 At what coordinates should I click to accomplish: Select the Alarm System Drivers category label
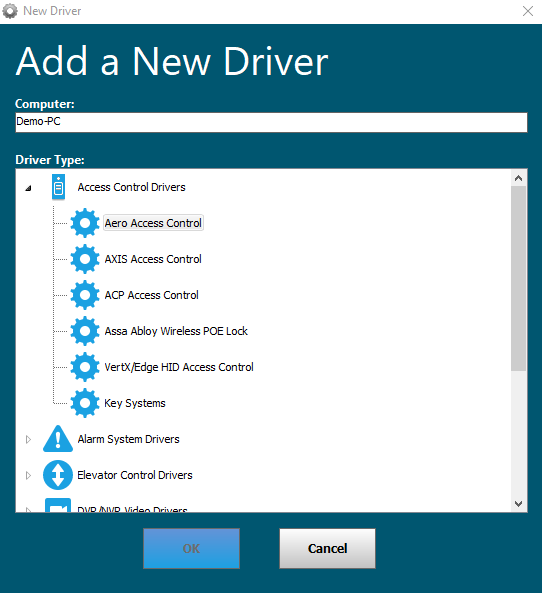pos(128,439)
